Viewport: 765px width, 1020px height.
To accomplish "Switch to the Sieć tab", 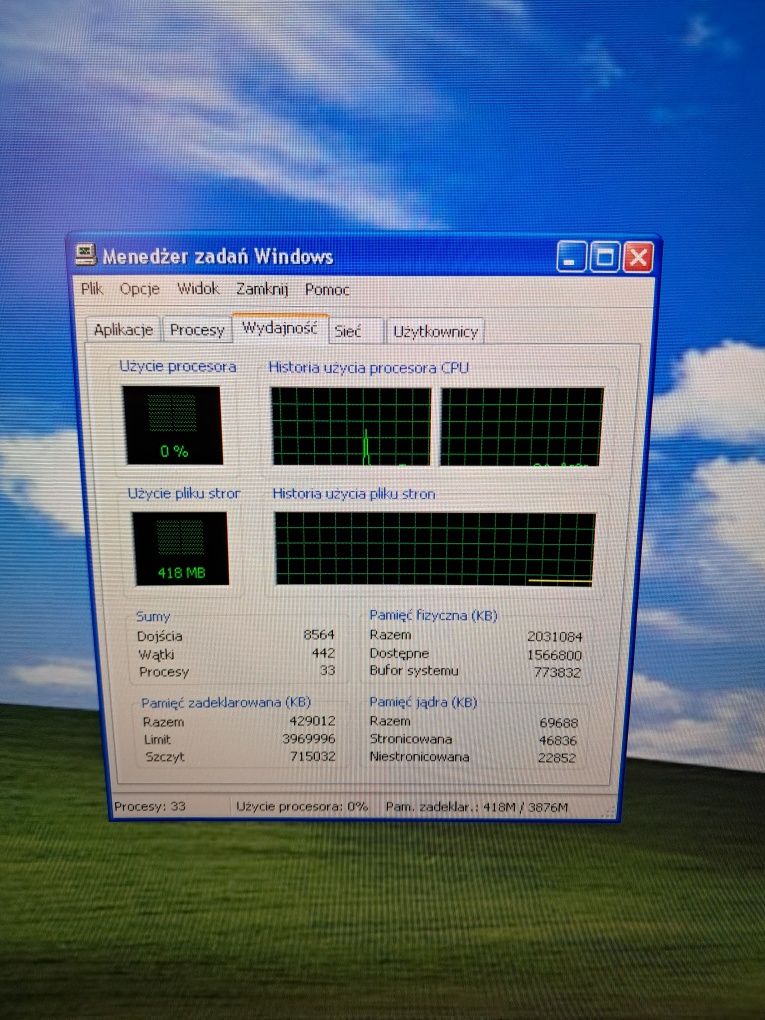I will [x=356, y=331].
